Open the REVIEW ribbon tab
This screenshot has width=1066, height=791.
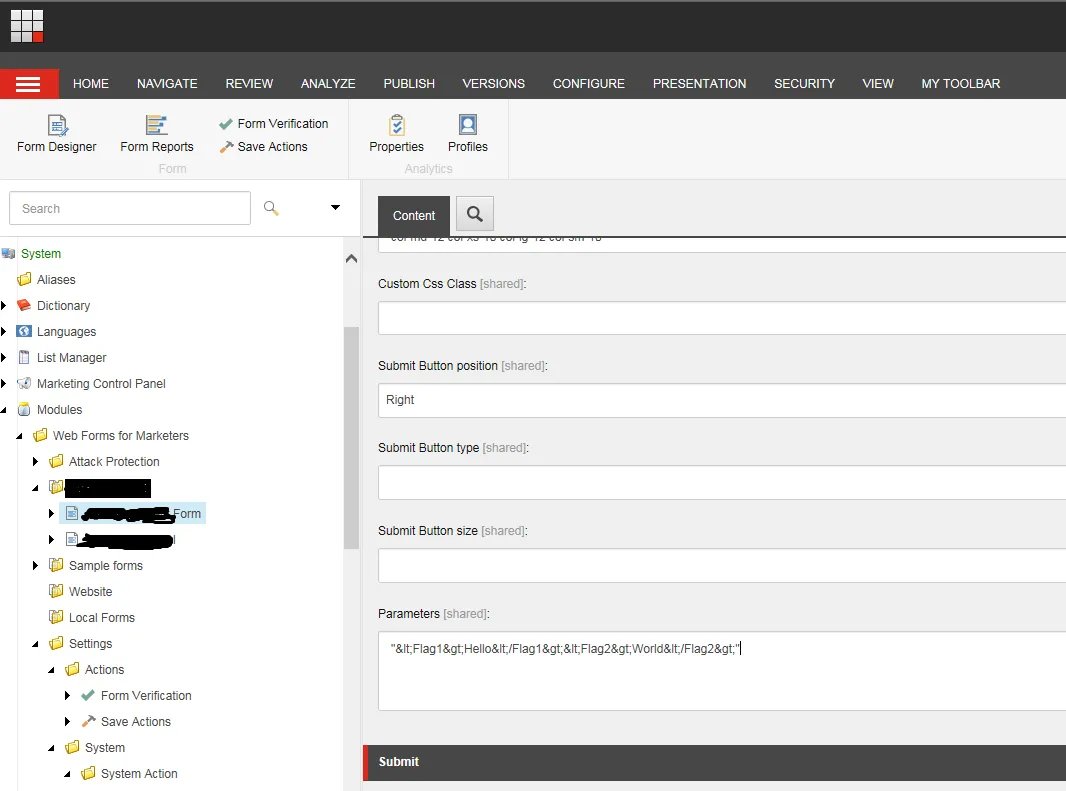[x=250, y=84]
